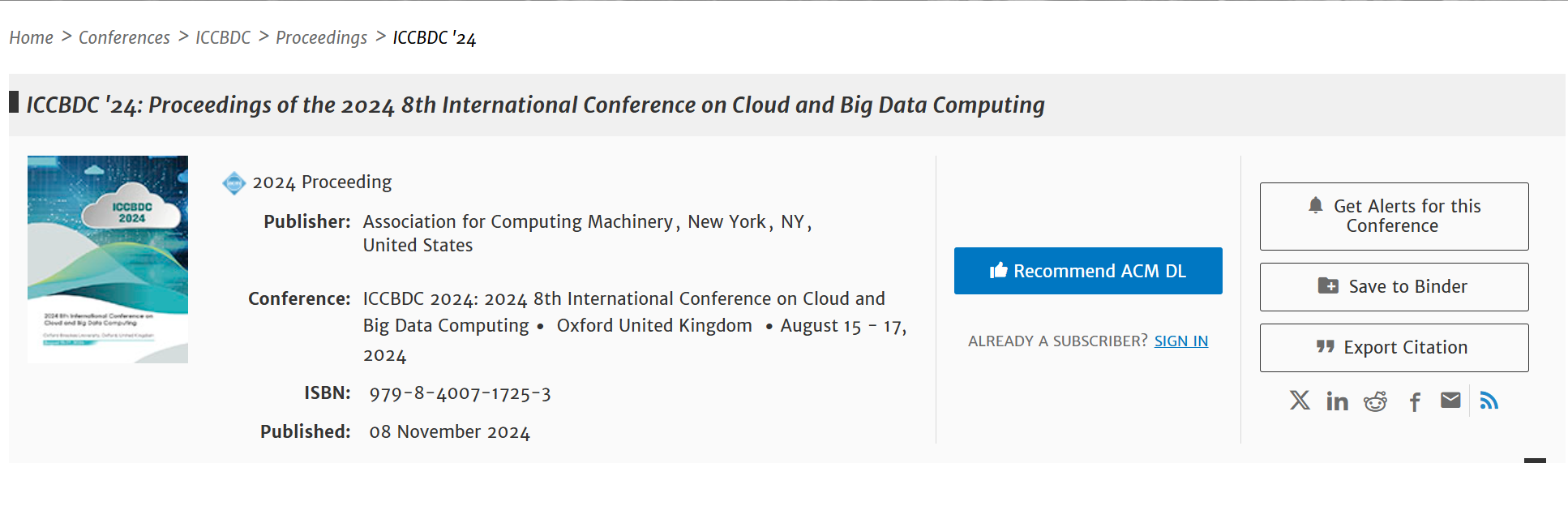Screen dimensions: 1568x506
Task: Share the proceedings on X (Twitter)
Action: pyautogui.click(x=1300, y=401)
